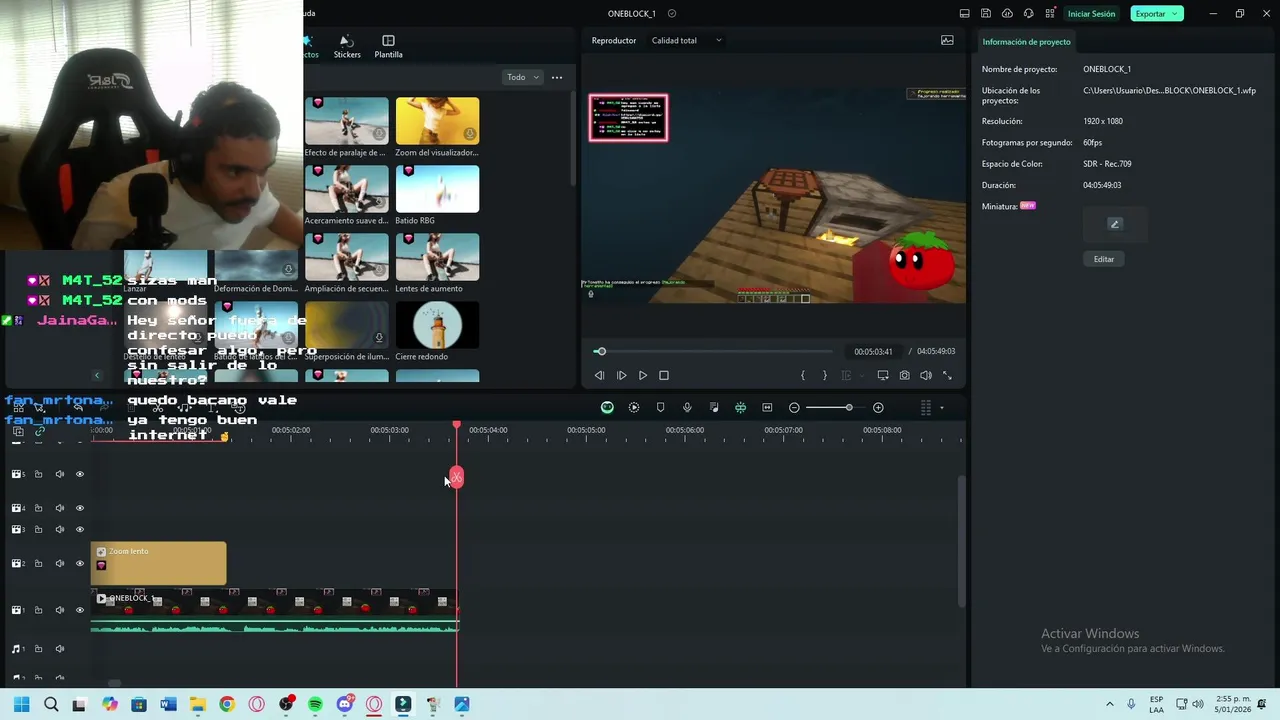Click the Editar thumbnail button

[1104, 258]
